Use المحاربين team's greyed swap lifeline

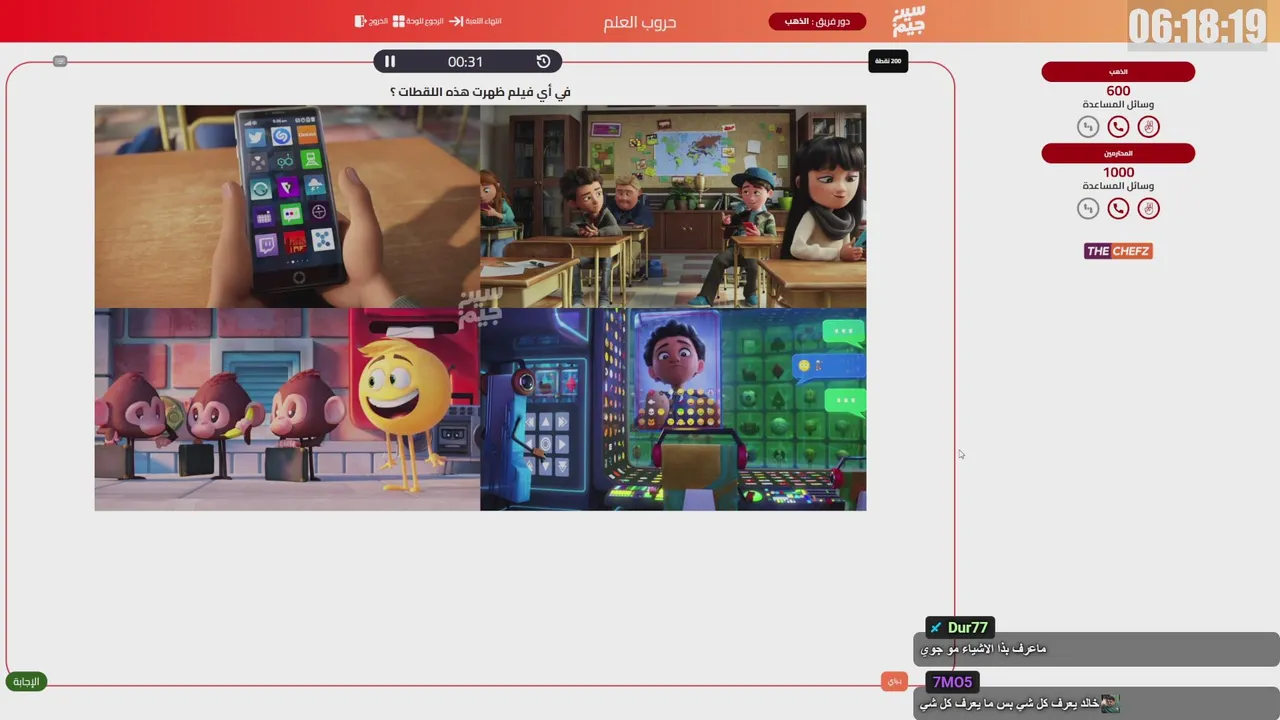1088,209
